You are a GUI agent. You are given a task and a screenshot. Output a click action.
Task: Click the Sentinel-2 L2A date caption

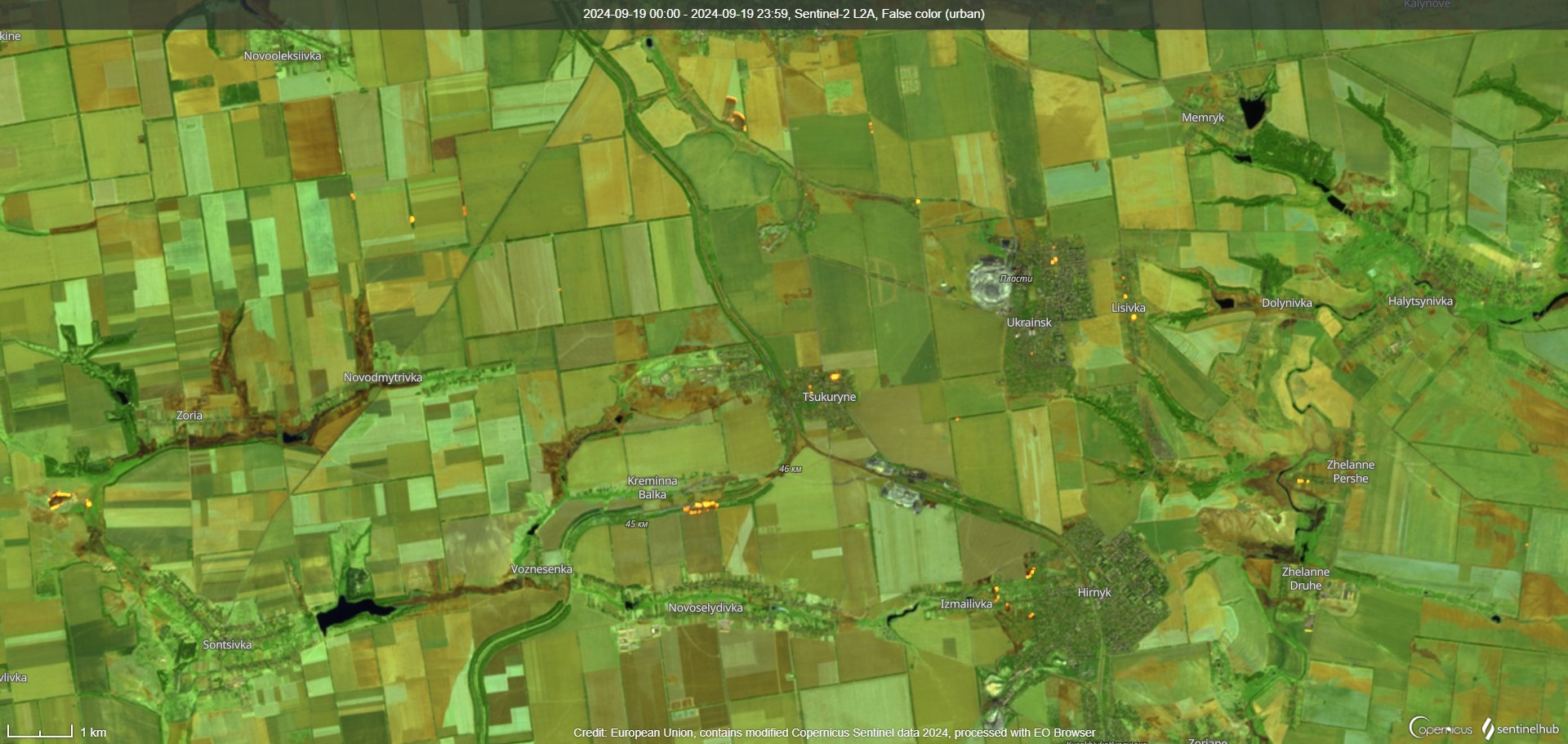784,14
